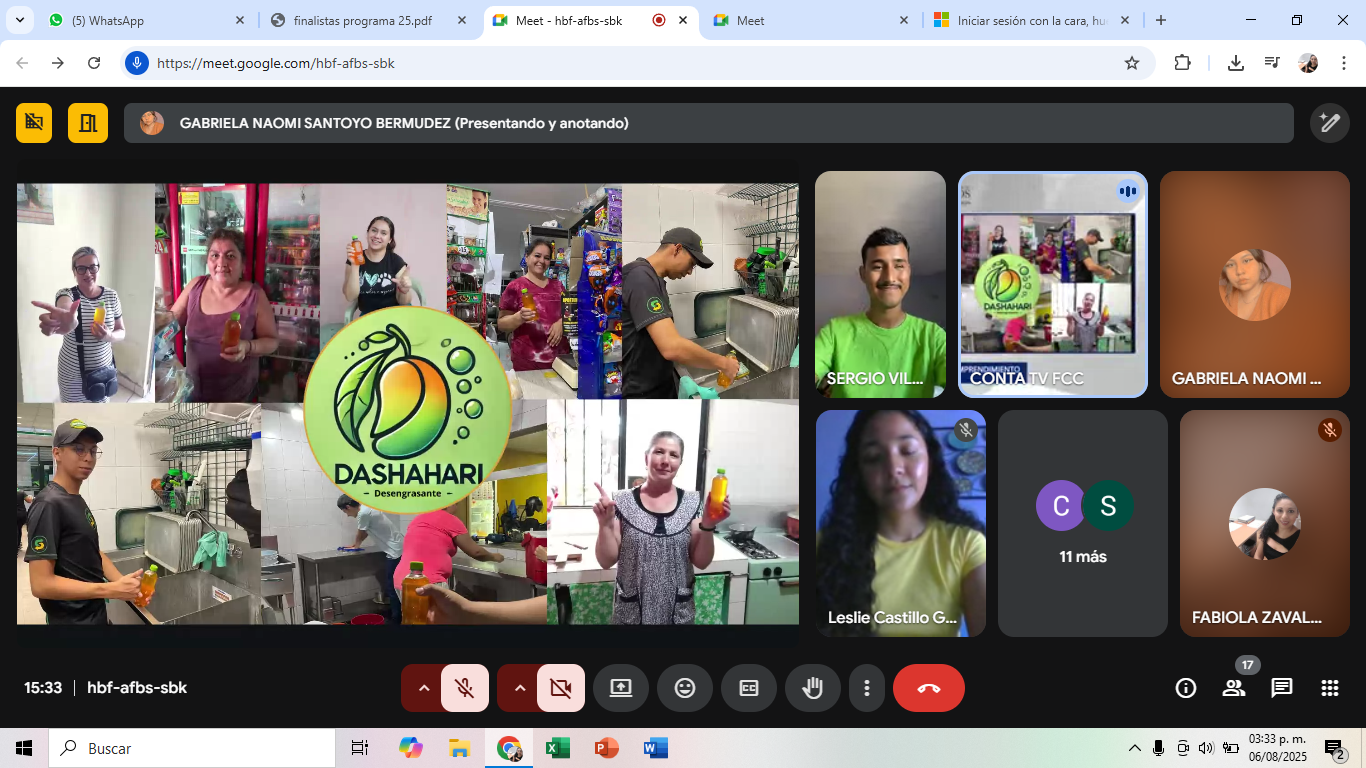
Task: Open the Chrome extensions menu
Action: point(1182,63)
